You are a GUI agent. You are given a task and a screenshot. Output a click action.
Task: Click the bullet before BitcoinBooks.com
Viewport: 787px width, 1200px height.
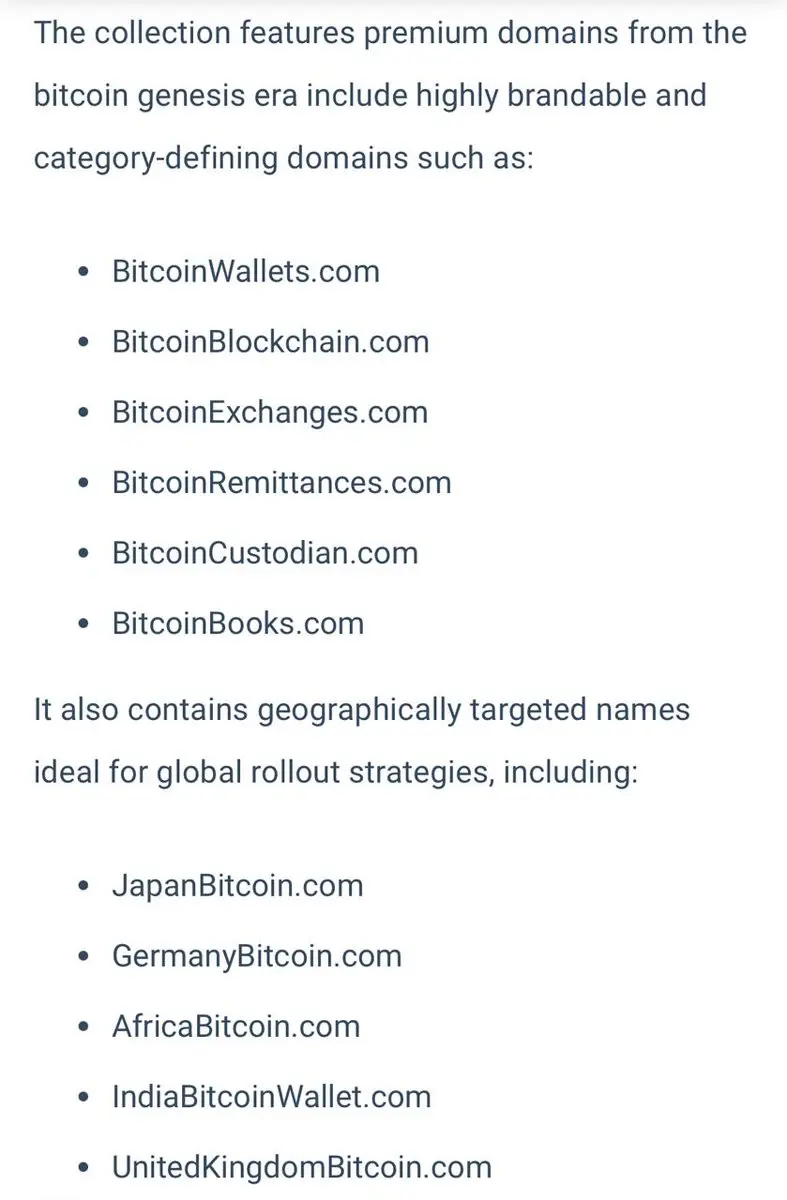(x=84, y=625)
